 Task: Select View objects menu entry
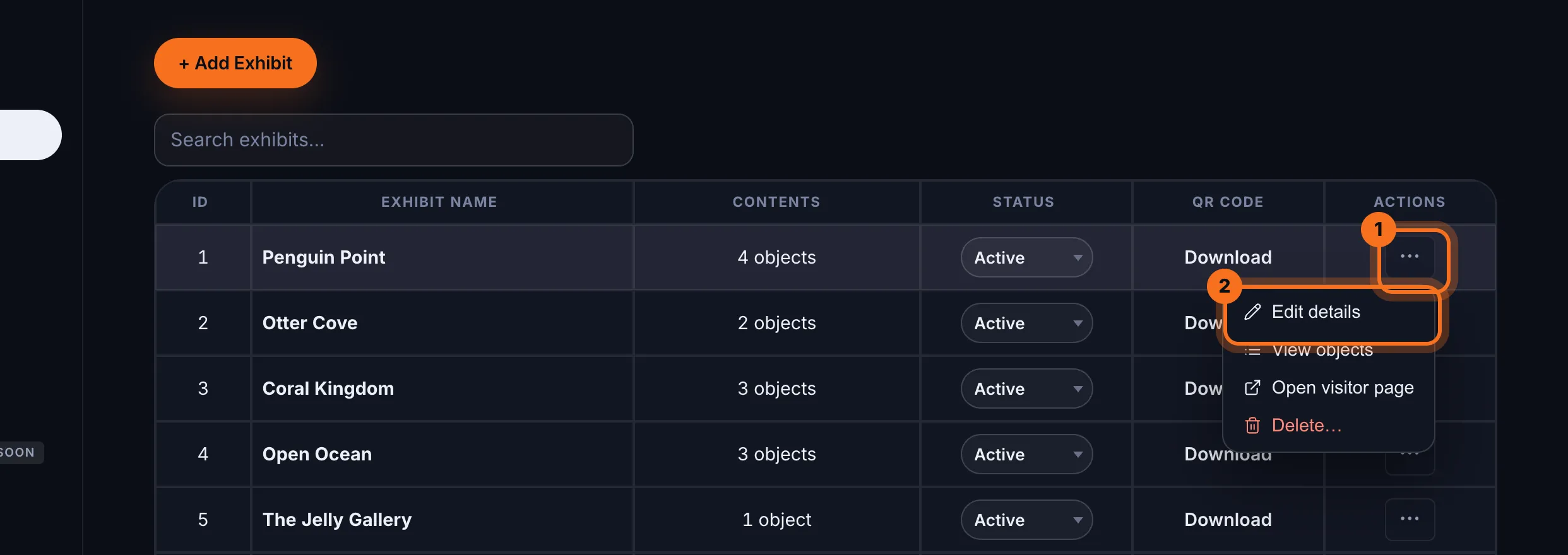click(x=1329, y=350)
